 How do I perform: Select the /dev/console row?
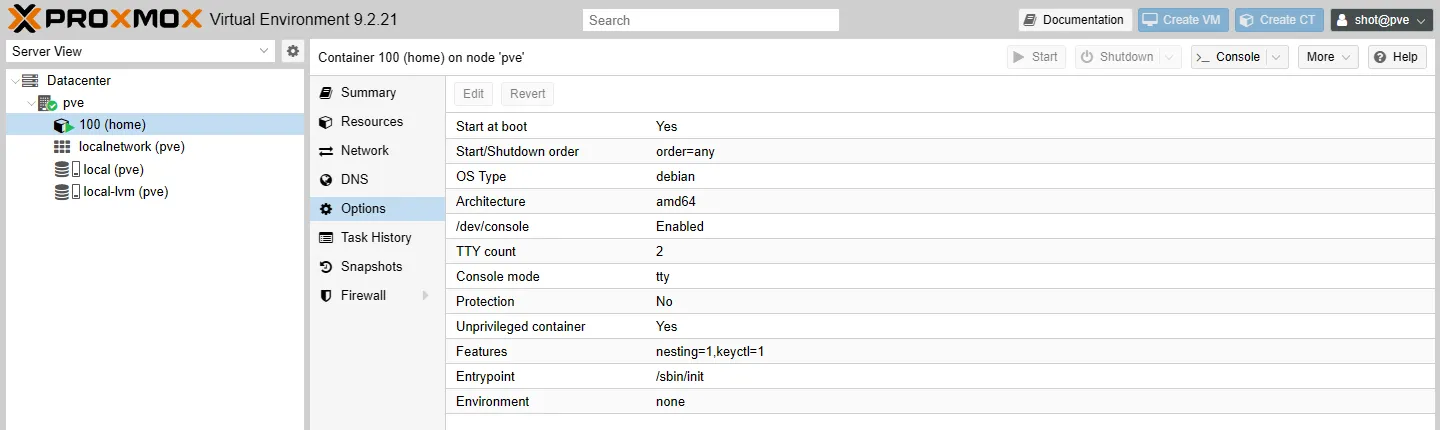pyautogui.click(x=940, y=227)
